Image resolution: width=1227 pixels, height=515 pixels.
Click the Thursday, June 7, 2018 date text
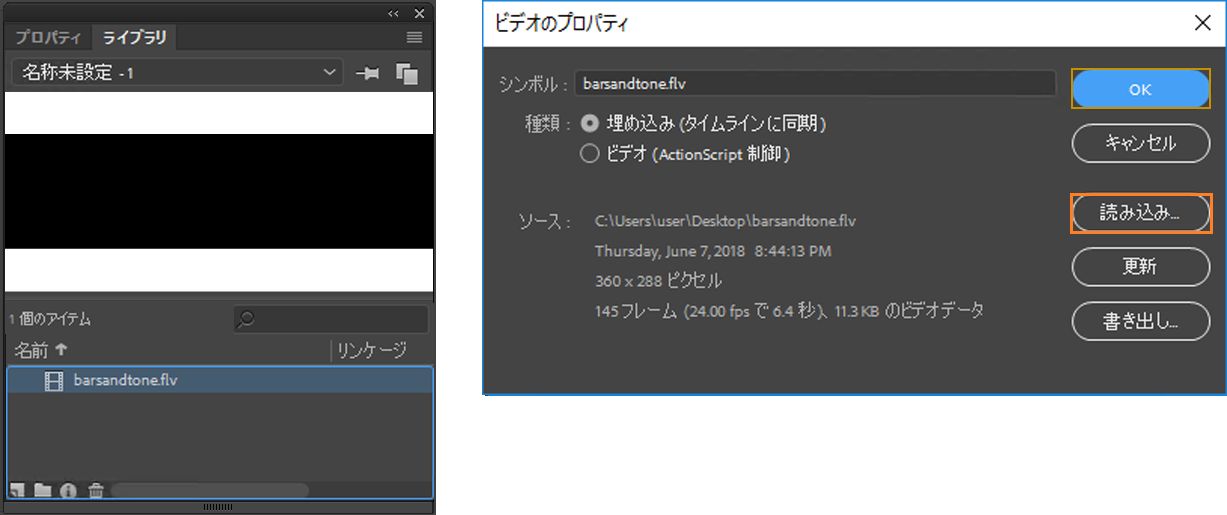(713, 251)
